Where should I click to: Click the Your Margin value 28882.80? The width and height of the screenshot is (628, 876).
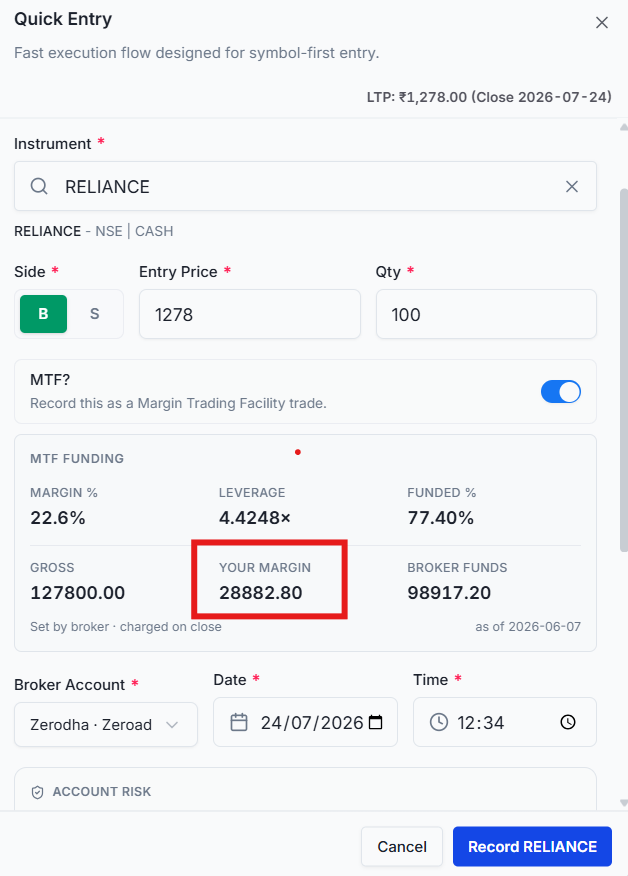(260, 593)
